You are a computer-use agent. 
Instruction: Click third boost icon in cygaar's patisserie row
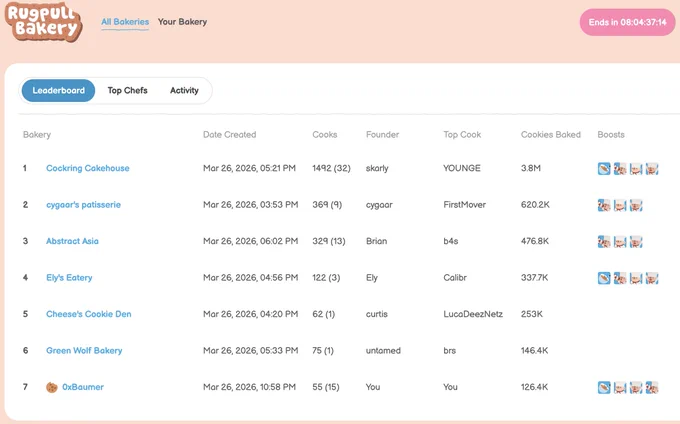click(636, 205)
